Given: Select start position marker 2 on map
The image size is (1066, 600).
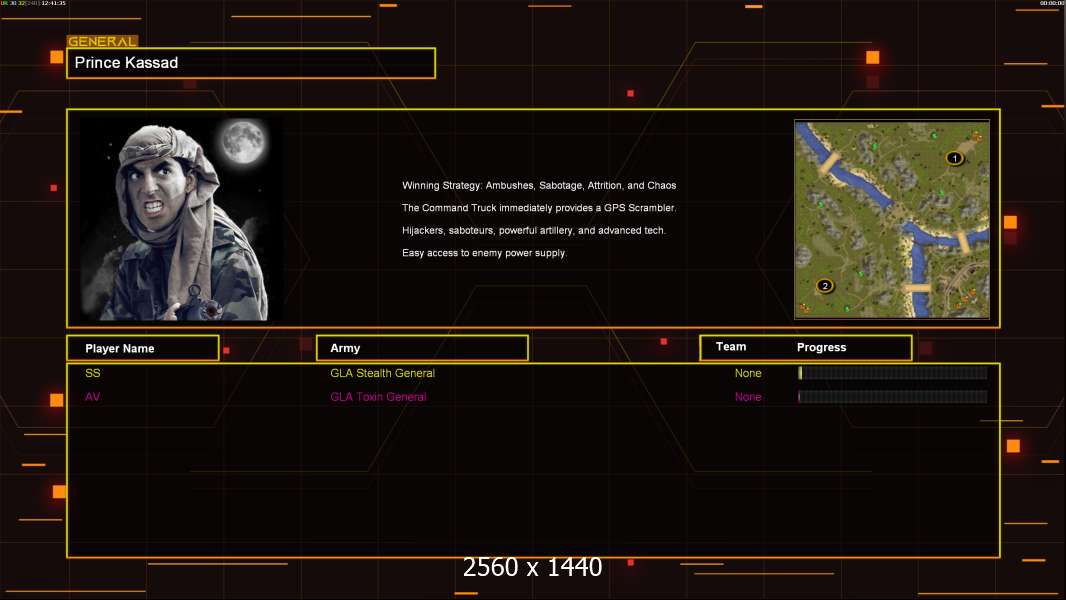Looking at the screenshot, I should point(825,285).
